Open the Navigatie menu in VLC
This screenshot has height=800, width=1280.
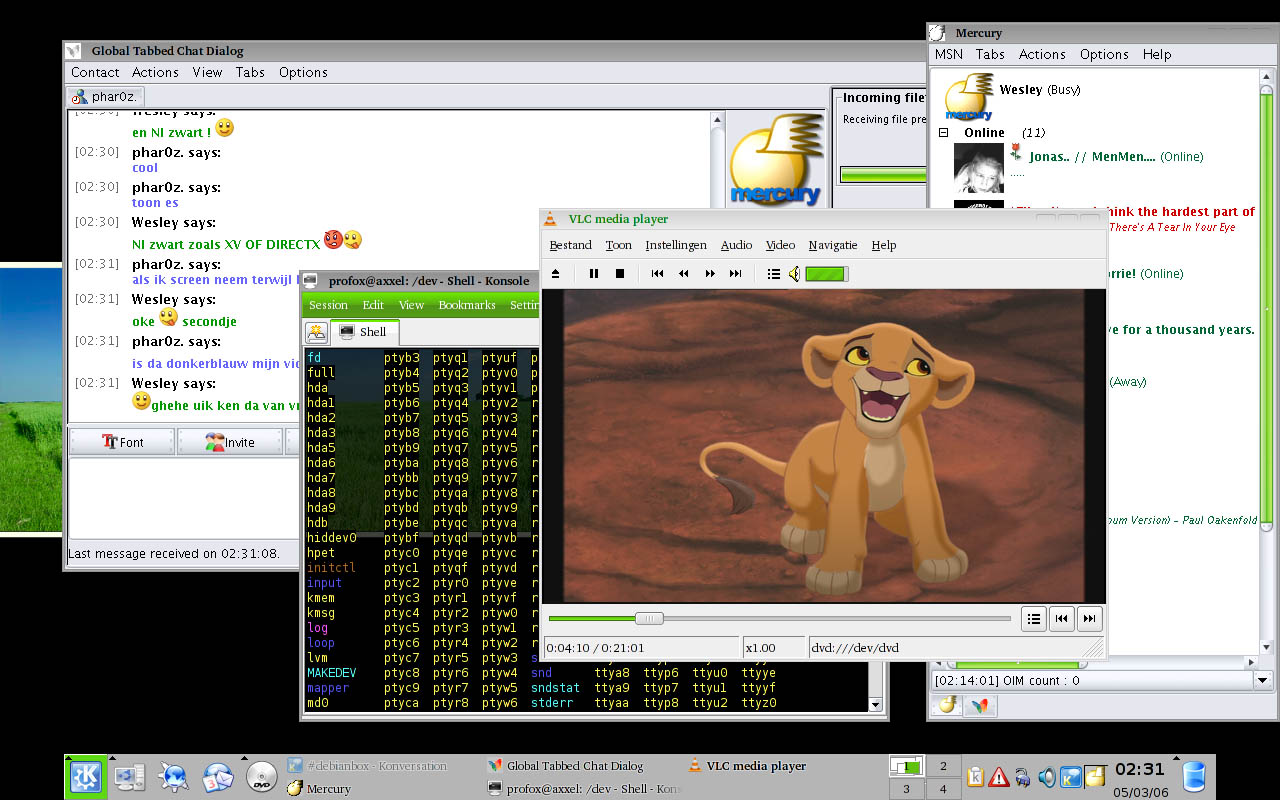tap(833, 245)
